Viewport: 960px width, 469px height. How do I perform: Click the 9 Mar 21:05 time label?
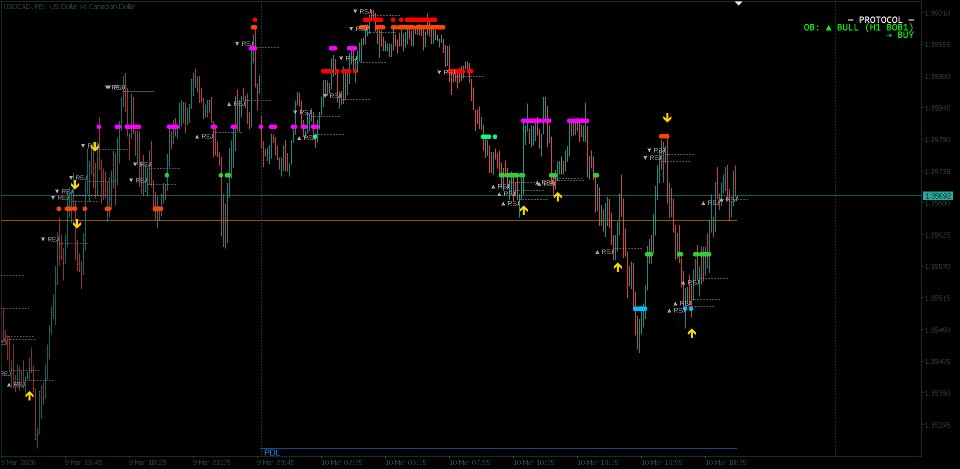[212, 462]
